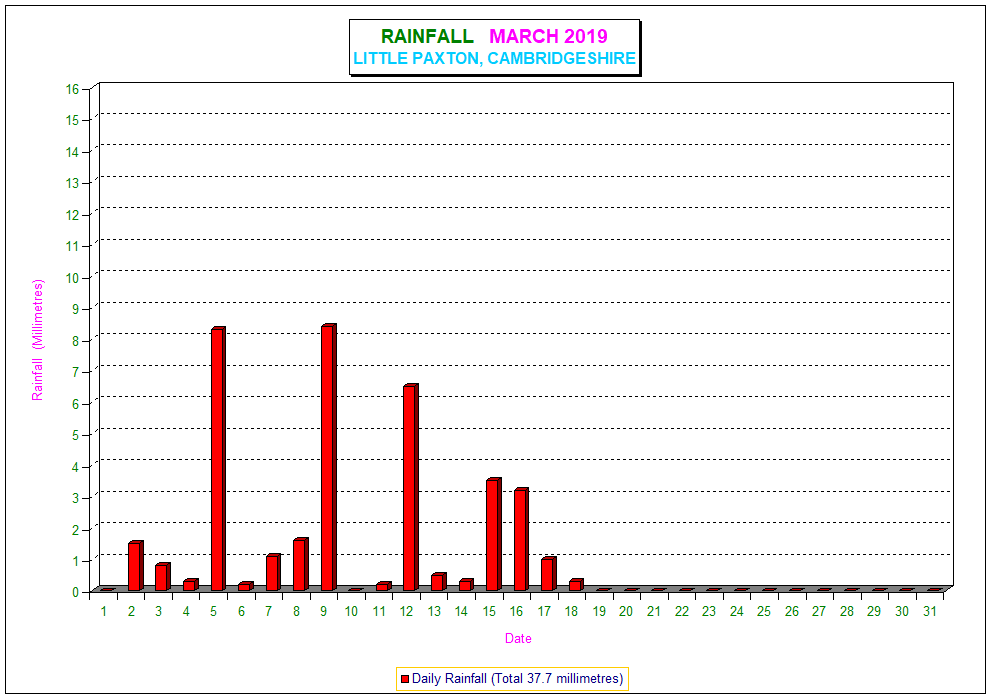Select the red bar for date 17

549,574
